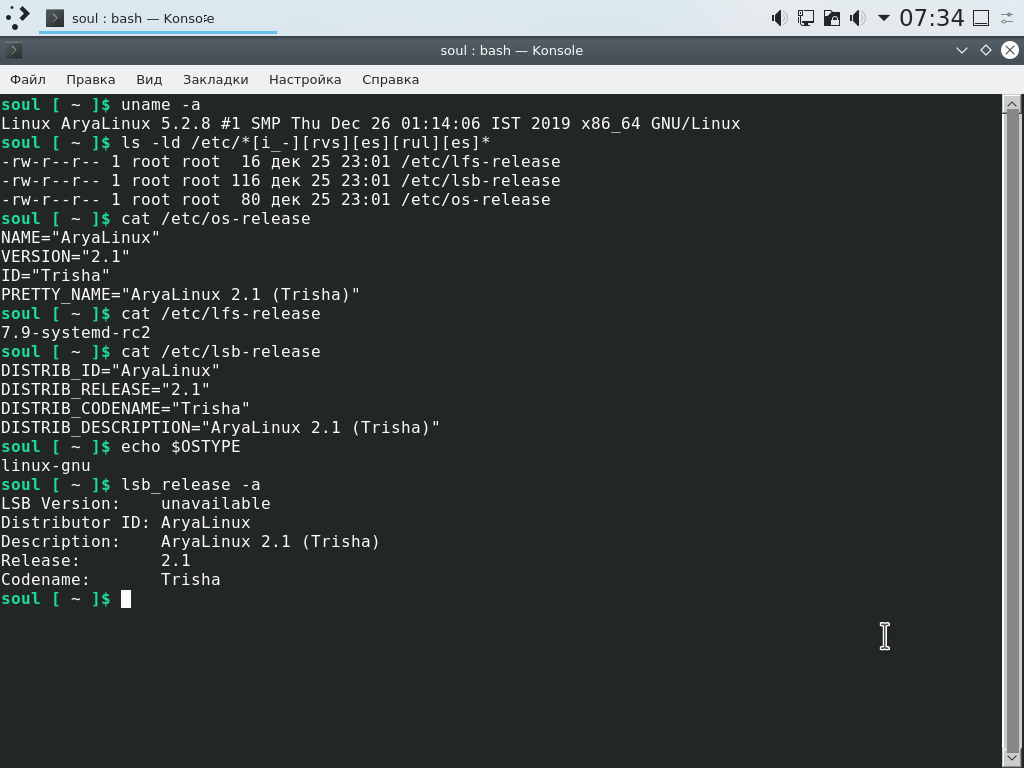Click the 'linux-gnu' output line
Viewport: 1024px width, 768px height.
(x=45, y=466)
